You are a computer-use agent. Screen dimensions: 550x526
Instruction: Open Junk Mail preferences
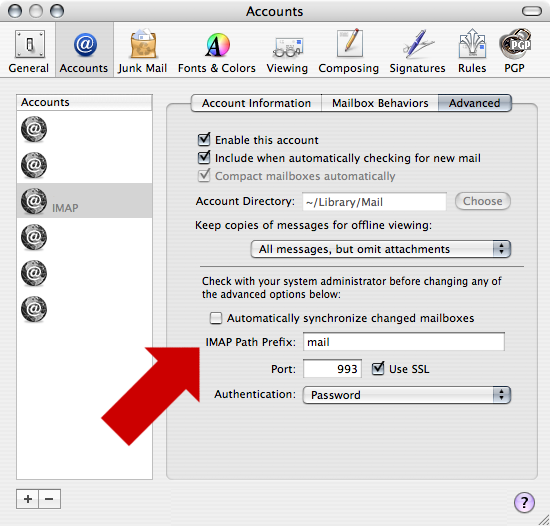click(142, 51)
